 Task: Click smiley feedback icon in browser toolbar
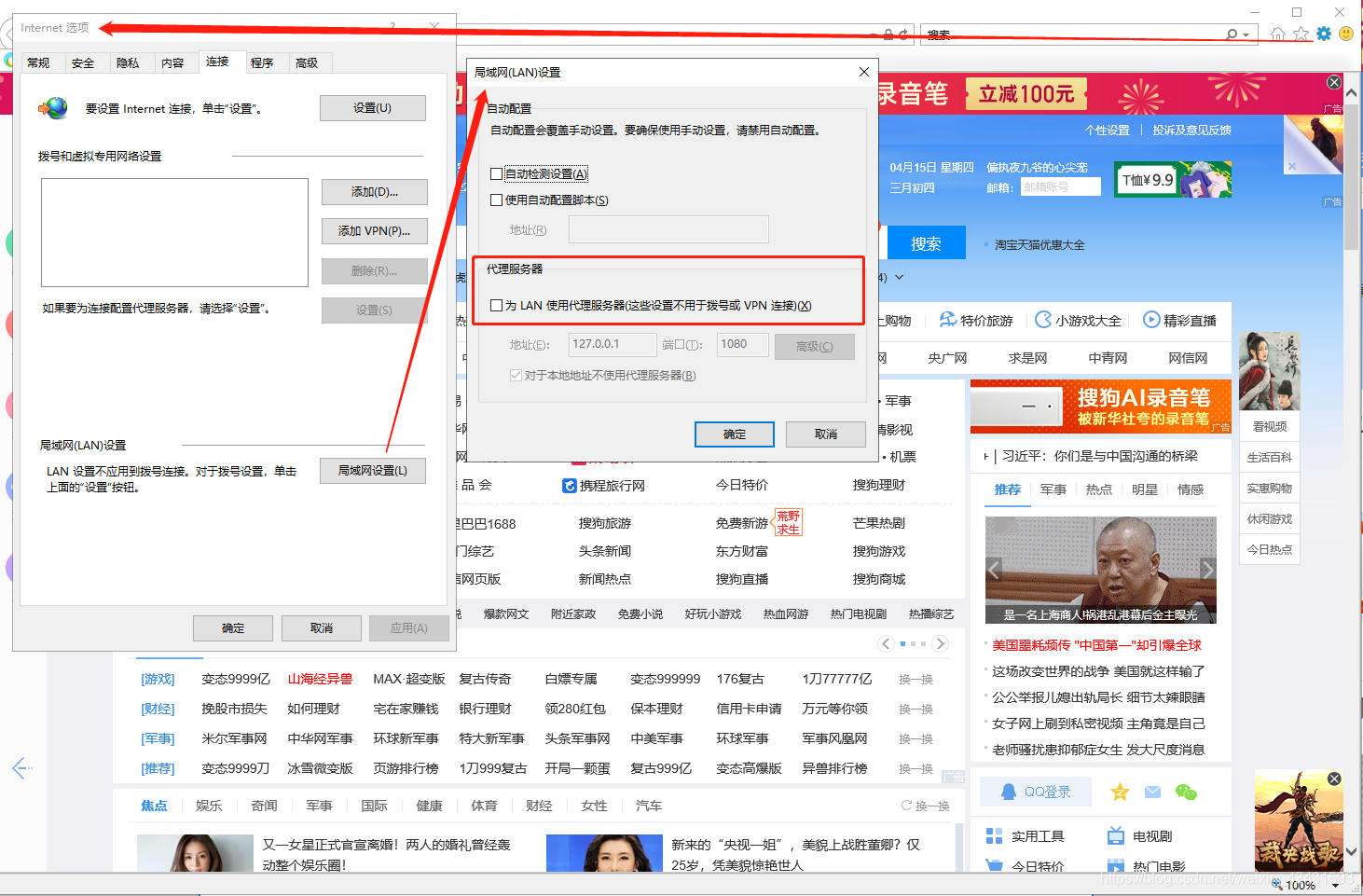coord(1346,34)
